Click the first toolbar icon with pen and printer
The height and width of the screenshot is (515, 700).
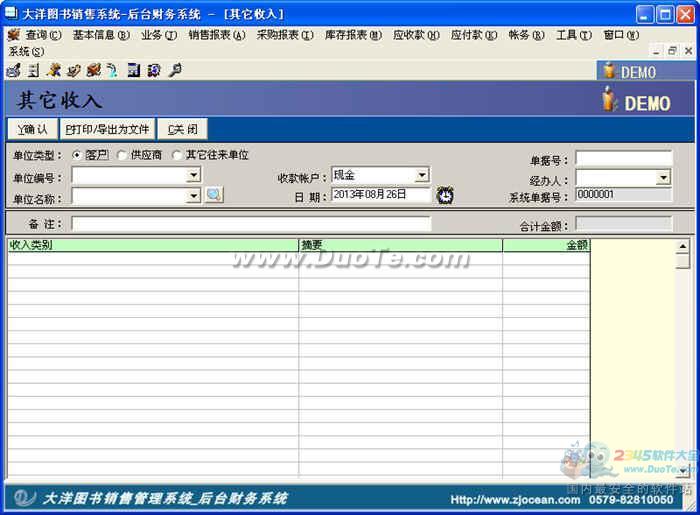click(x=14, y=70)
